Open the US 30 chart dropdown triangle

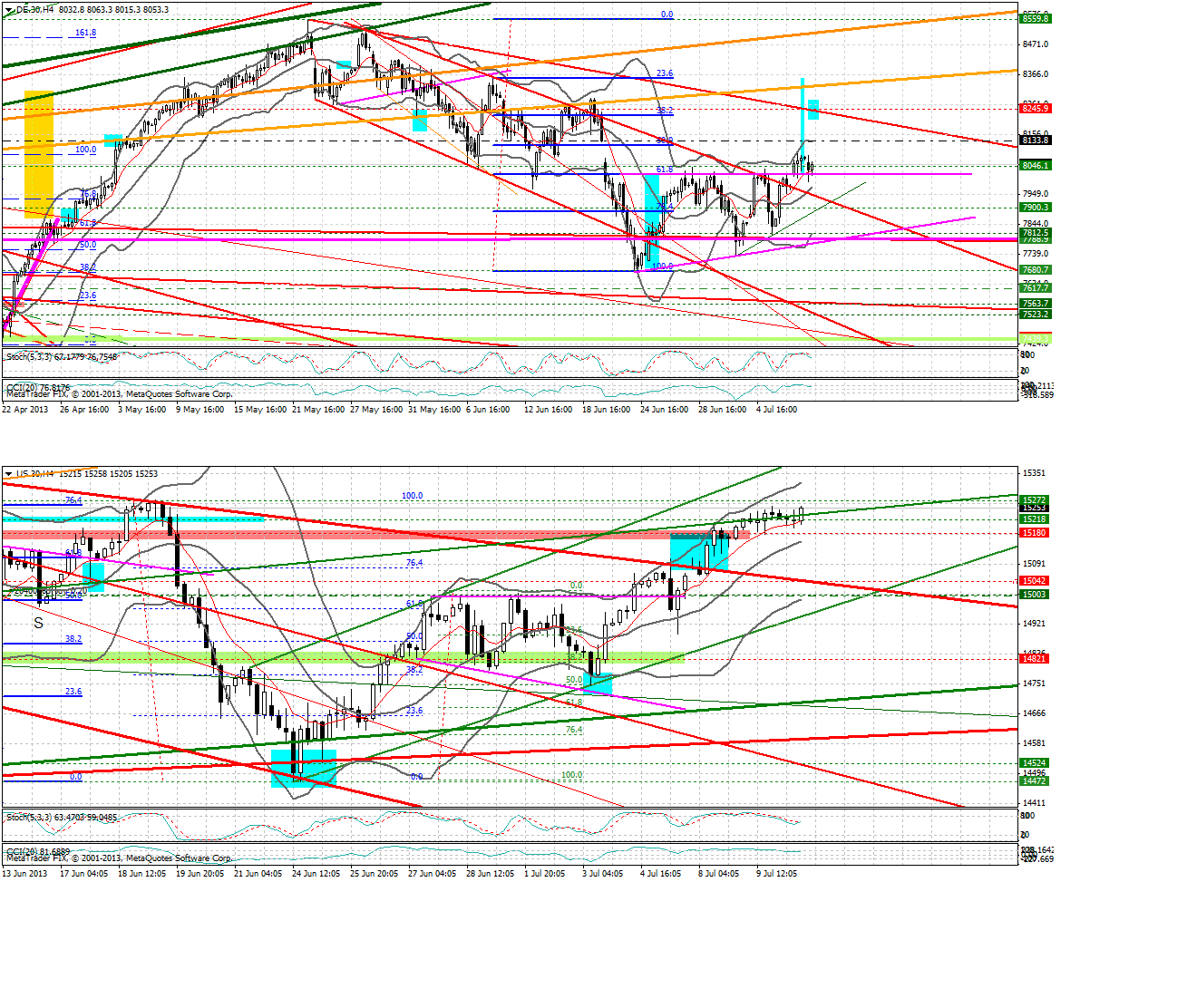click(x=9, y=473)
